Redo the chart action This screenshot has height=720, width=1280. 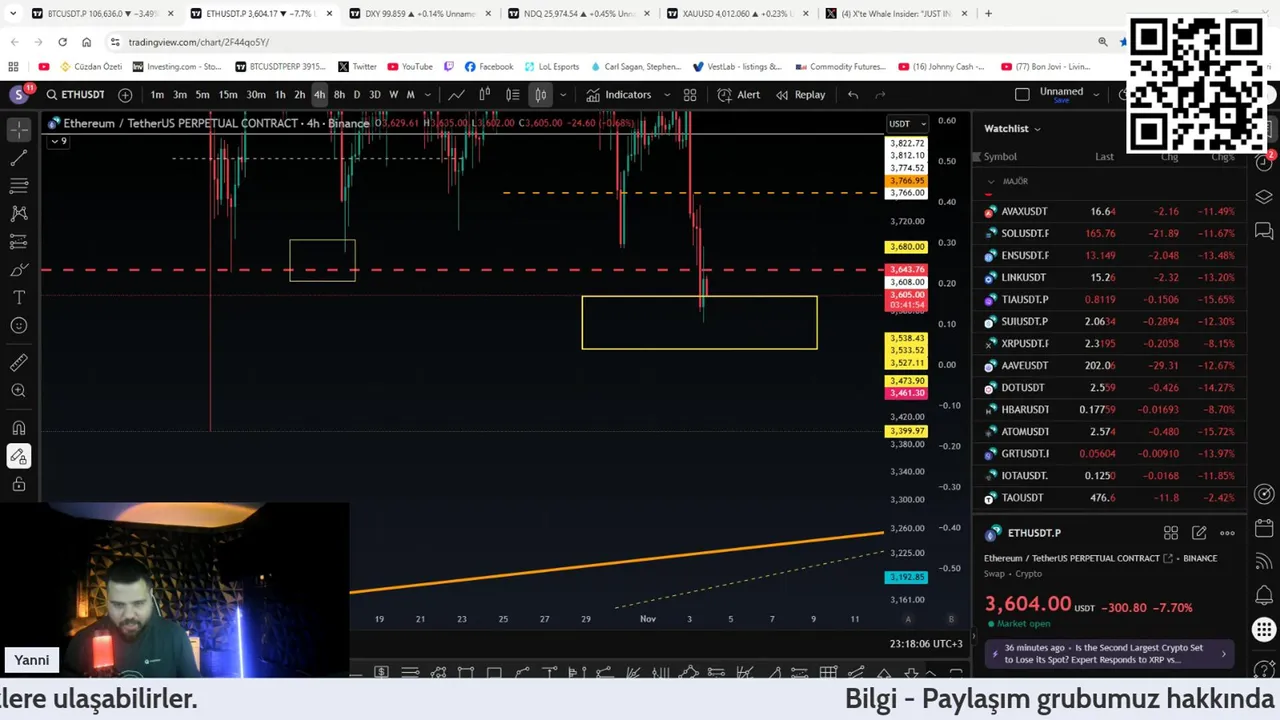(881, 95)
